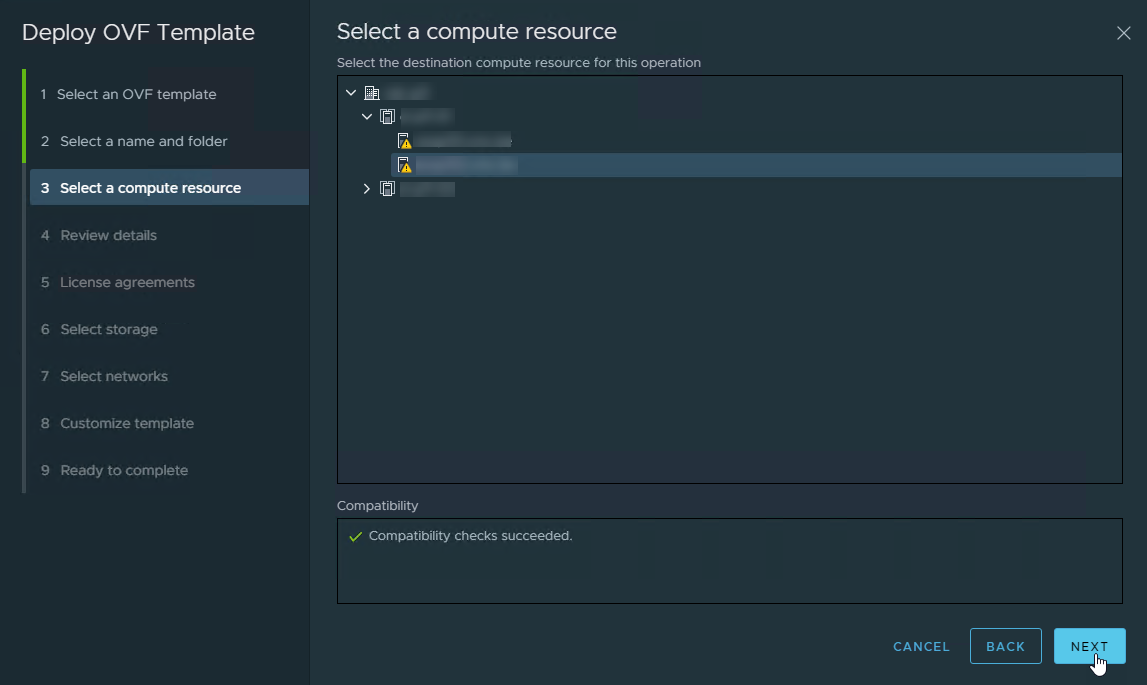
Task: Return to step 2 Select a name and folder
Action: click(143, 141)
